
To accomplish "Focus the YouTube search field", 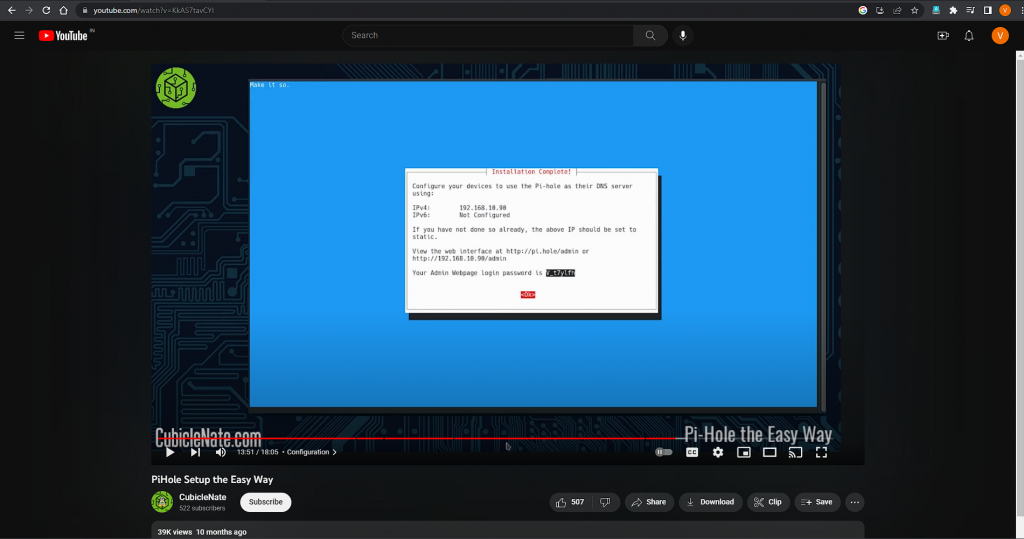I will 488,35.
